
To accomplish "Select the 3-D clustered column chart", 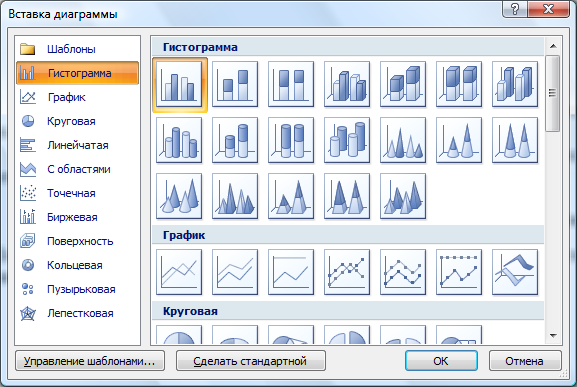I will click(347, 84).
